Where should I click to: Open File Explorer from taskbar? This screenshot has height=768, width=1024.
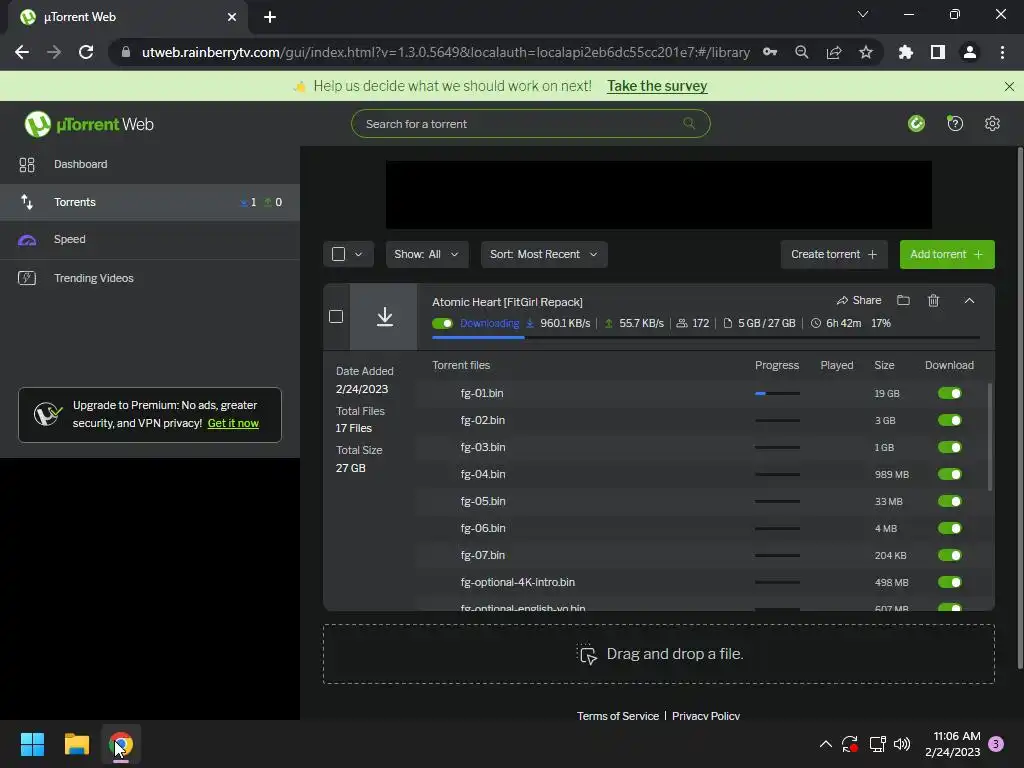[76, 744]
